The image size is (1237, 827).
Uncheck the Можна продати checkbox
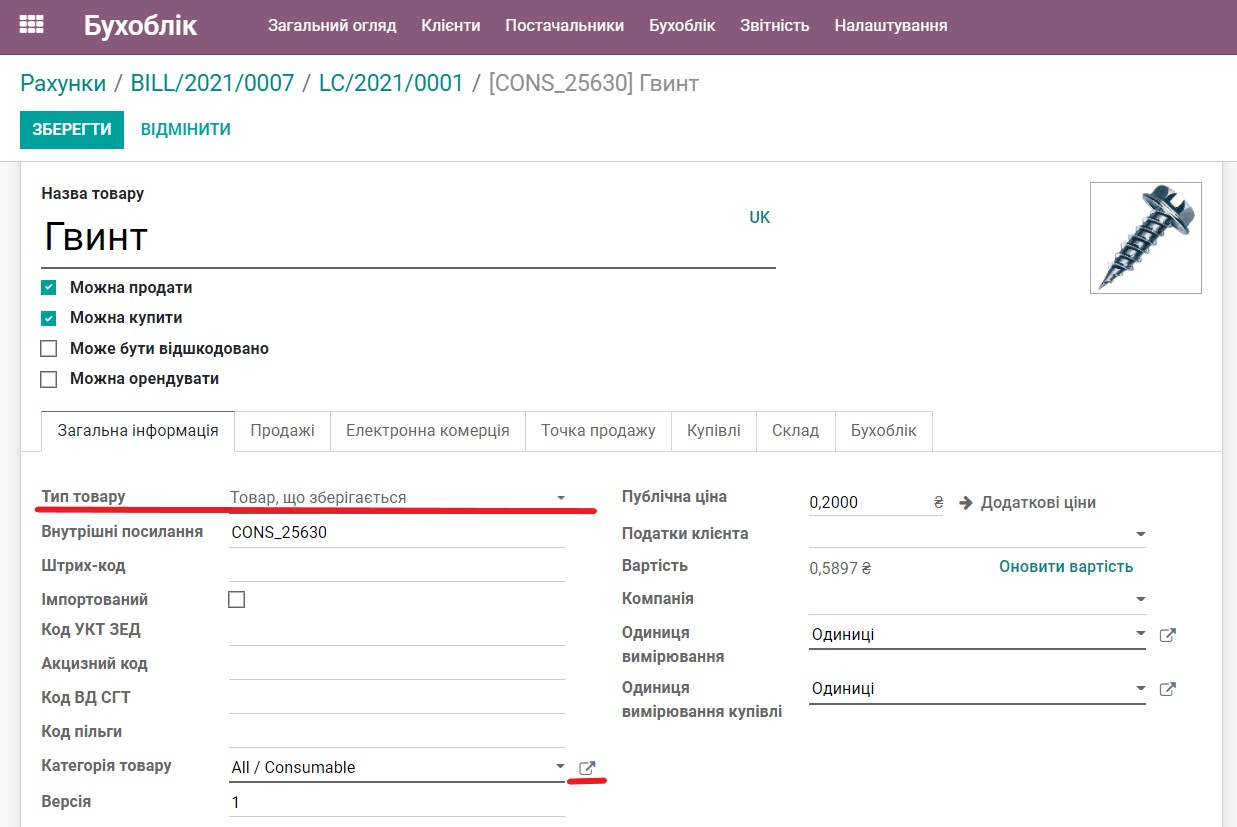click(48, 287)
